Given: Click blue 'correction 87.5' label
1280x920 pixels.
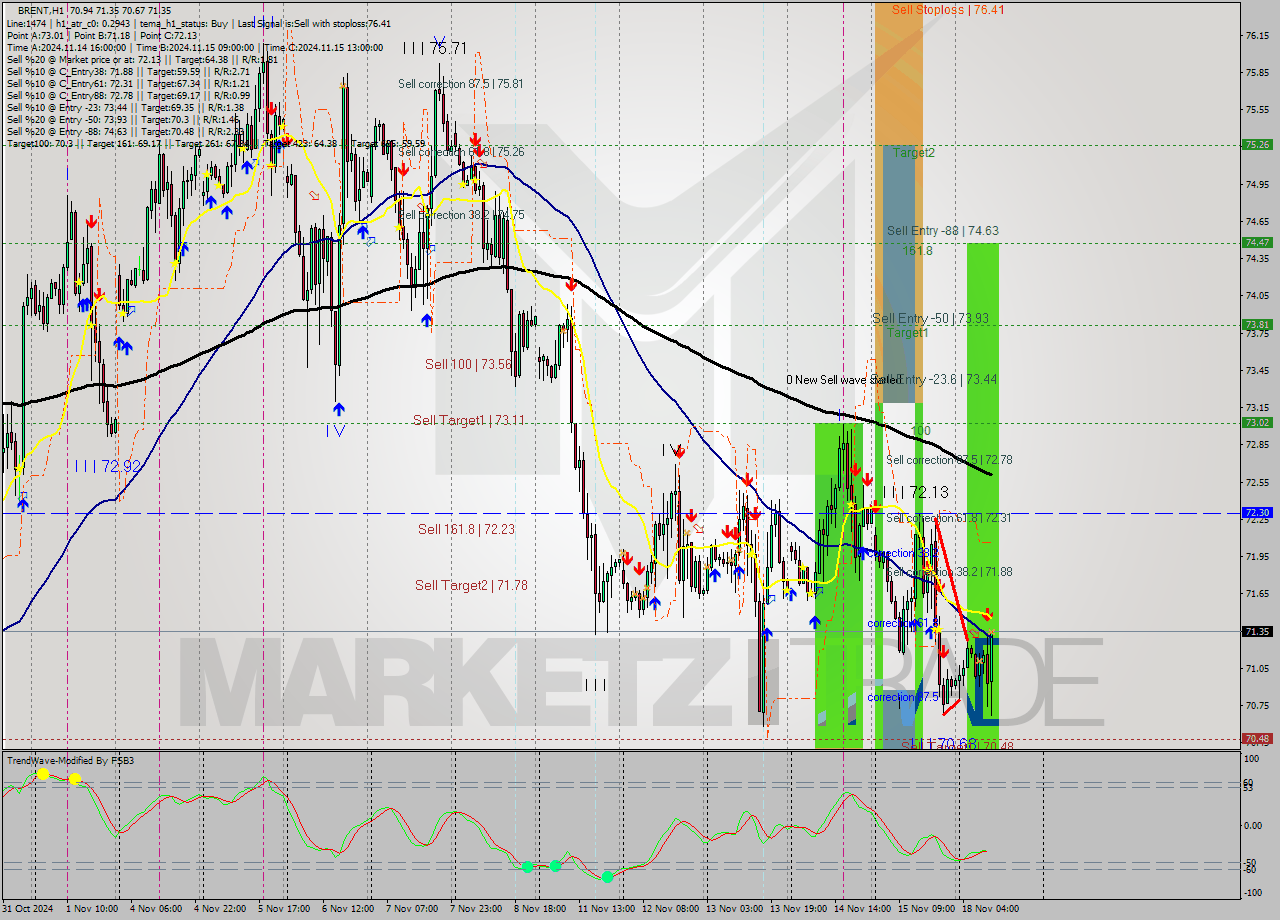Looking at the screenshot, I should [x=903, y=697].
